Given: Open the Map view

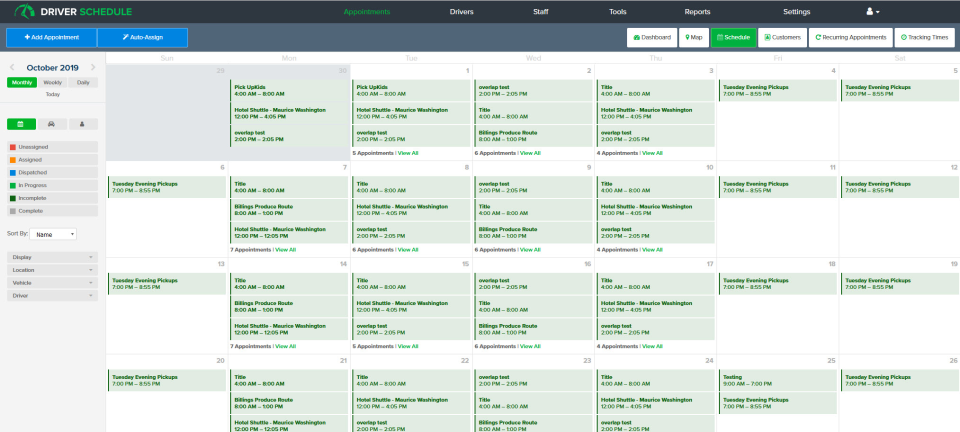Looking at the screenshot, I should (694, 37).
